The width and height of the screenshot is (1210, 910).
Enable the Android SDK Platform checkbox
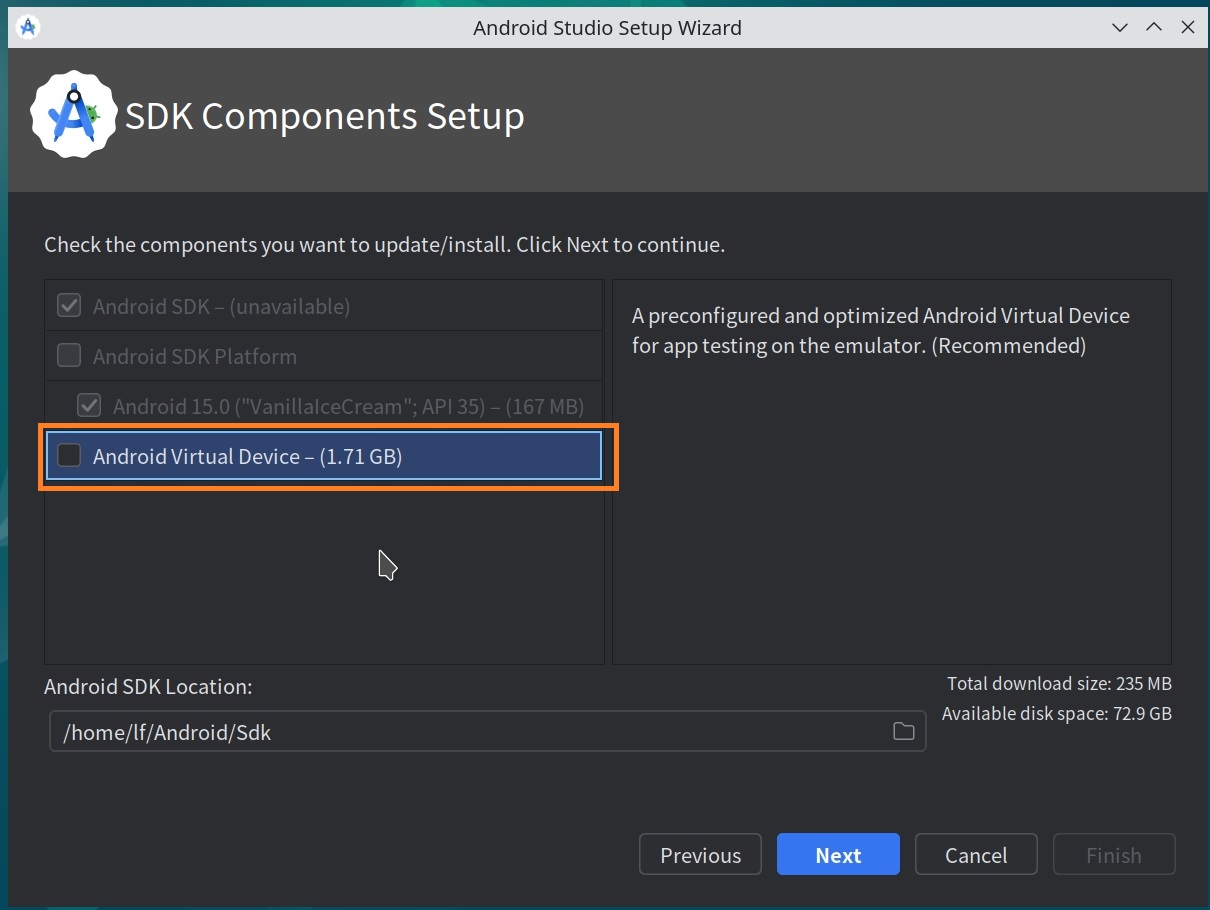(69, 356)
